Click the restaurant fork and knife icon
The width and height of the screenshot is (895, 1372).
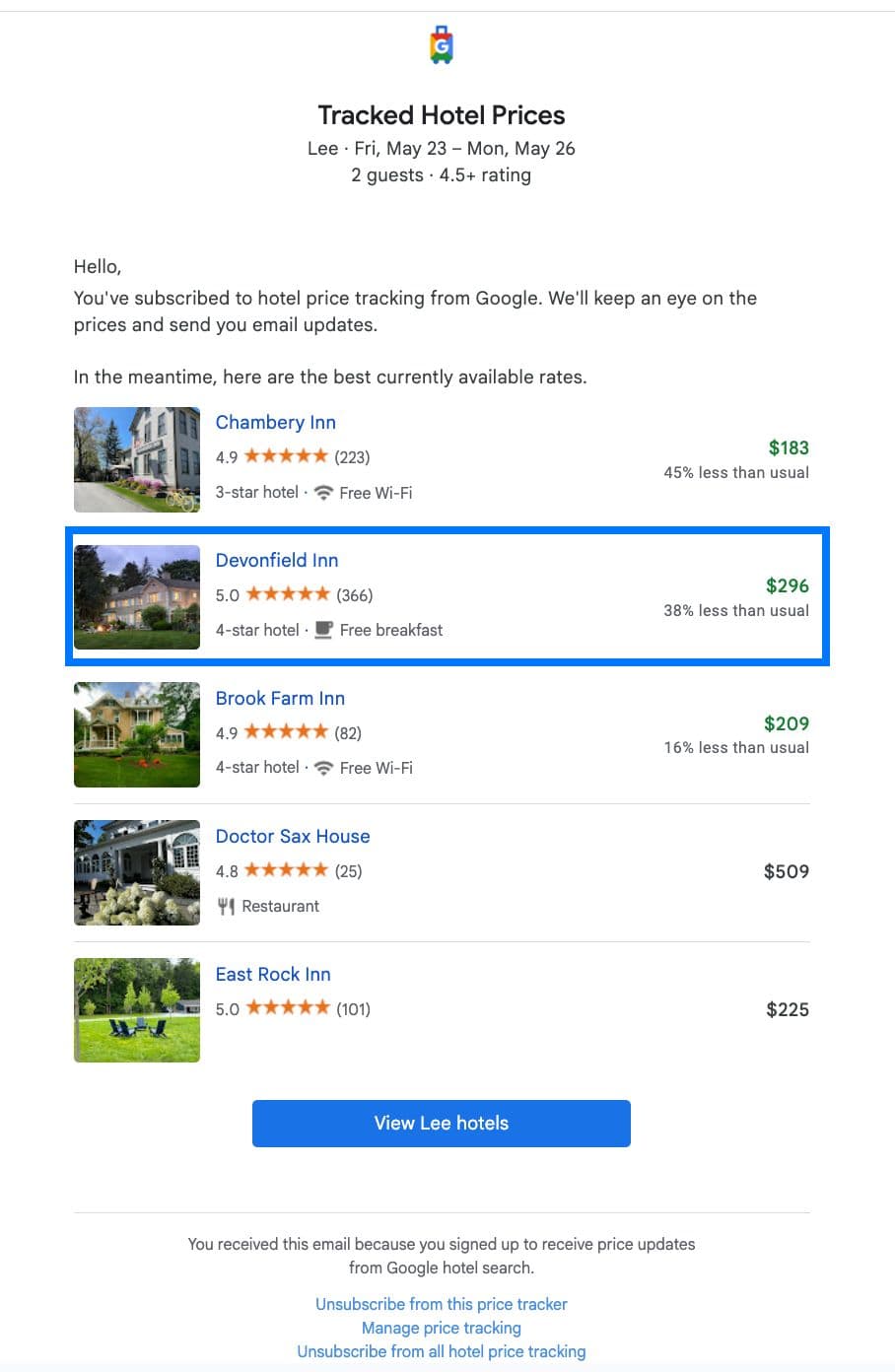(226, 906)
